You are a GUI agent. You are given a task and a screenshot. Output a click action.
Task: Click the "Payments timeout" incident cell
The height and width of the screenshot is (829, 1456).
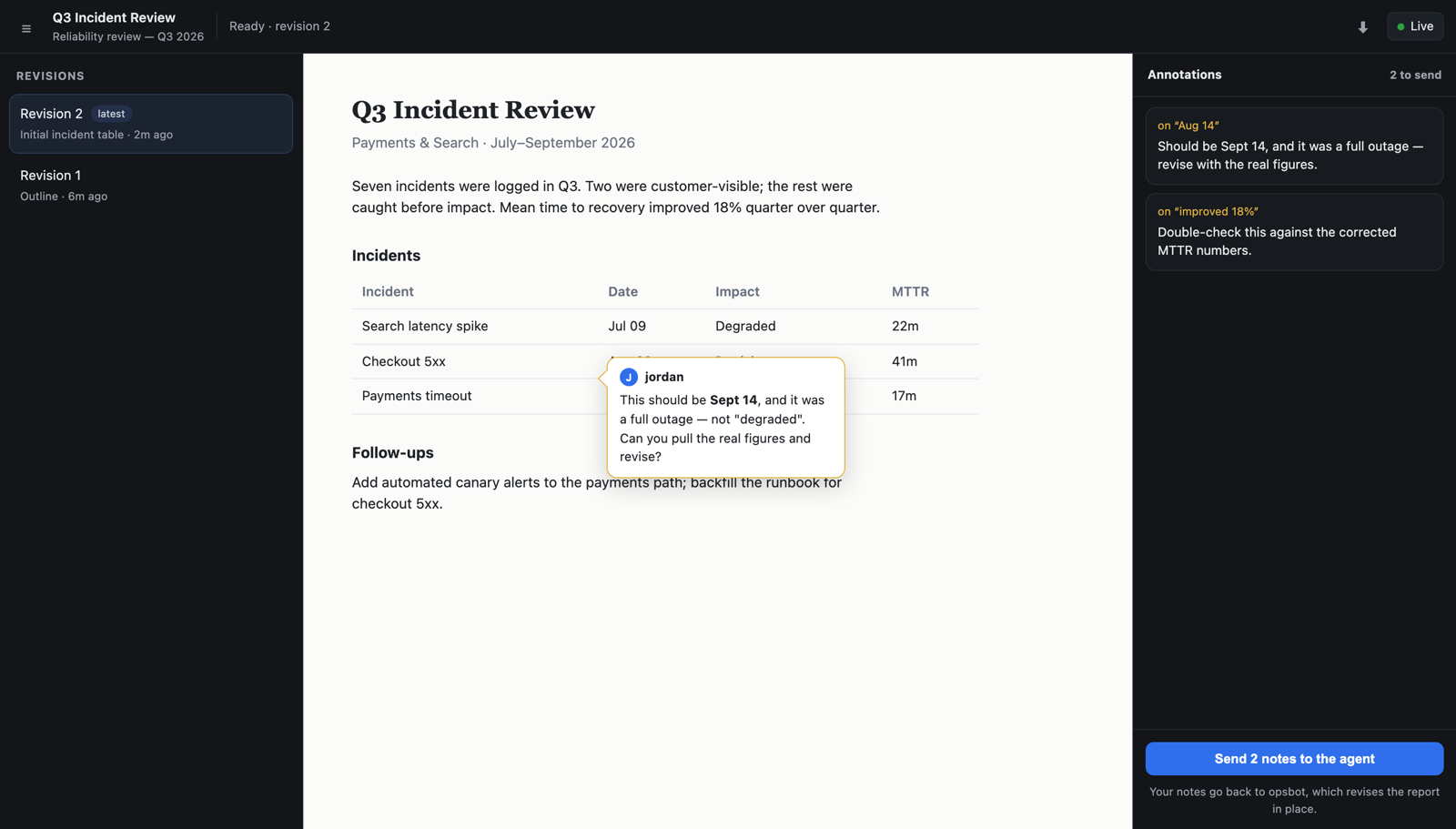pyautogui.click(x=417, y=396)
